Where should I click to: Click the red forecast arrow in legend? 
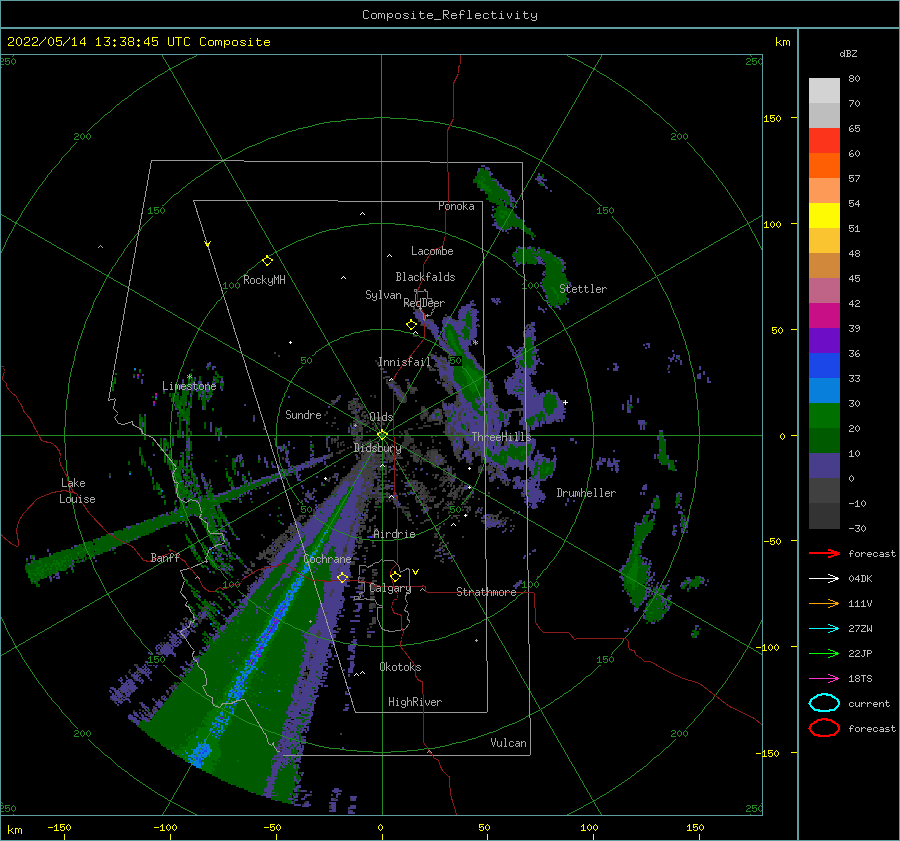point(824,553)
